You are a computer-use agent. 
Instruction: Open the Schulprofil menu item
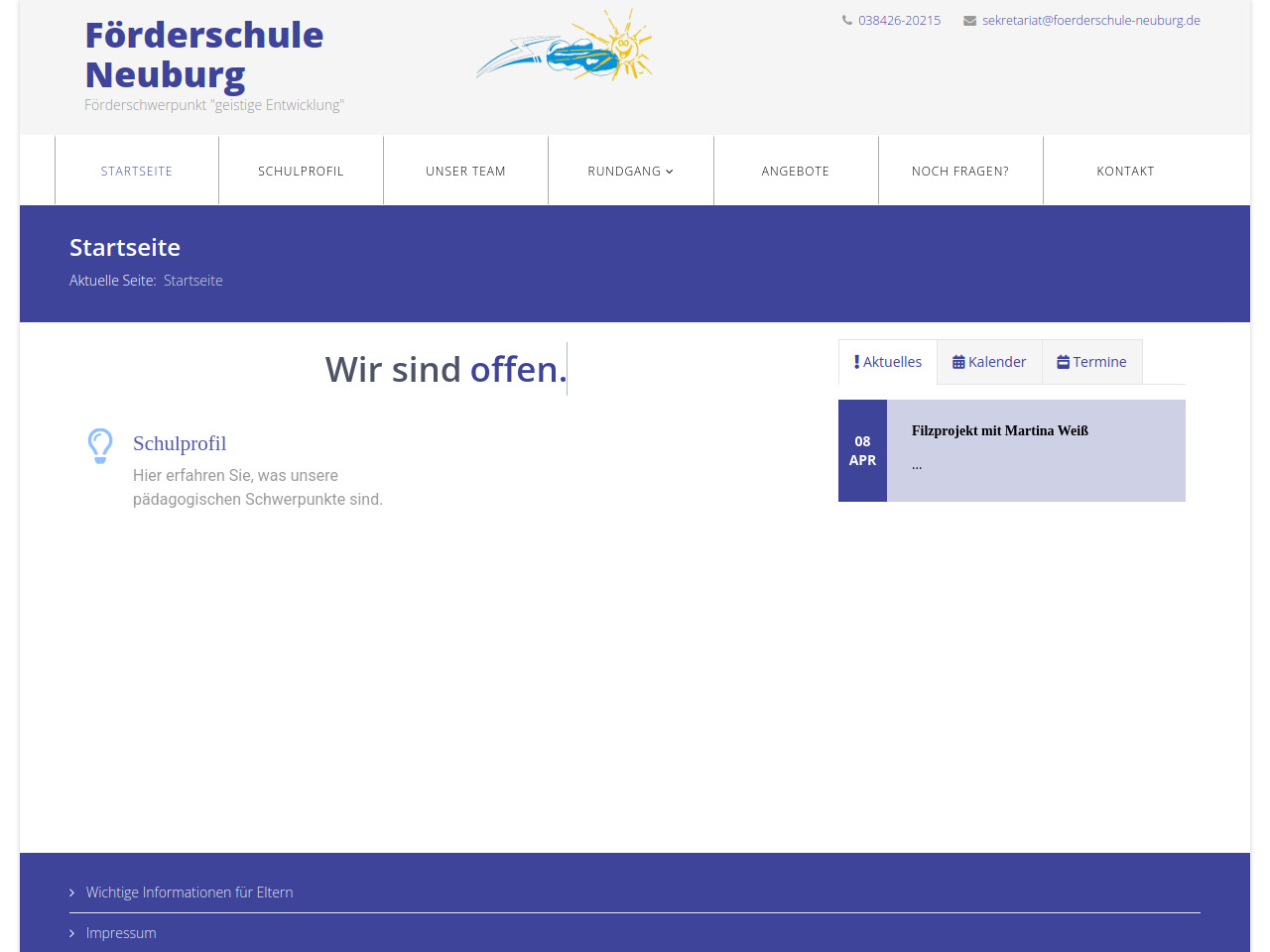click(301, 172)
